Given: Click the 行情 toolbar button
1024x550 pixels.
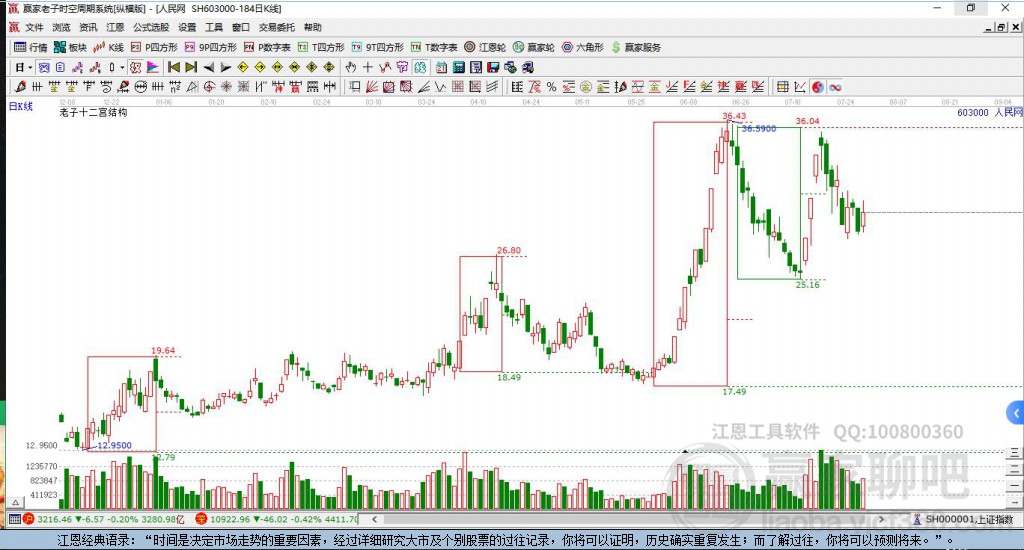Looking at the screenshot, I should pyautogui.click(x=31, y=47).
